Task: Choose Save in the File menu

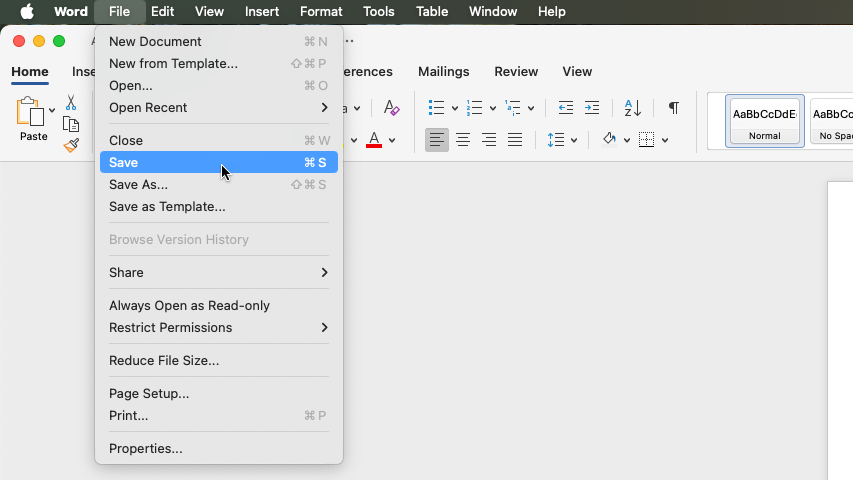Action: coord(219,162)
